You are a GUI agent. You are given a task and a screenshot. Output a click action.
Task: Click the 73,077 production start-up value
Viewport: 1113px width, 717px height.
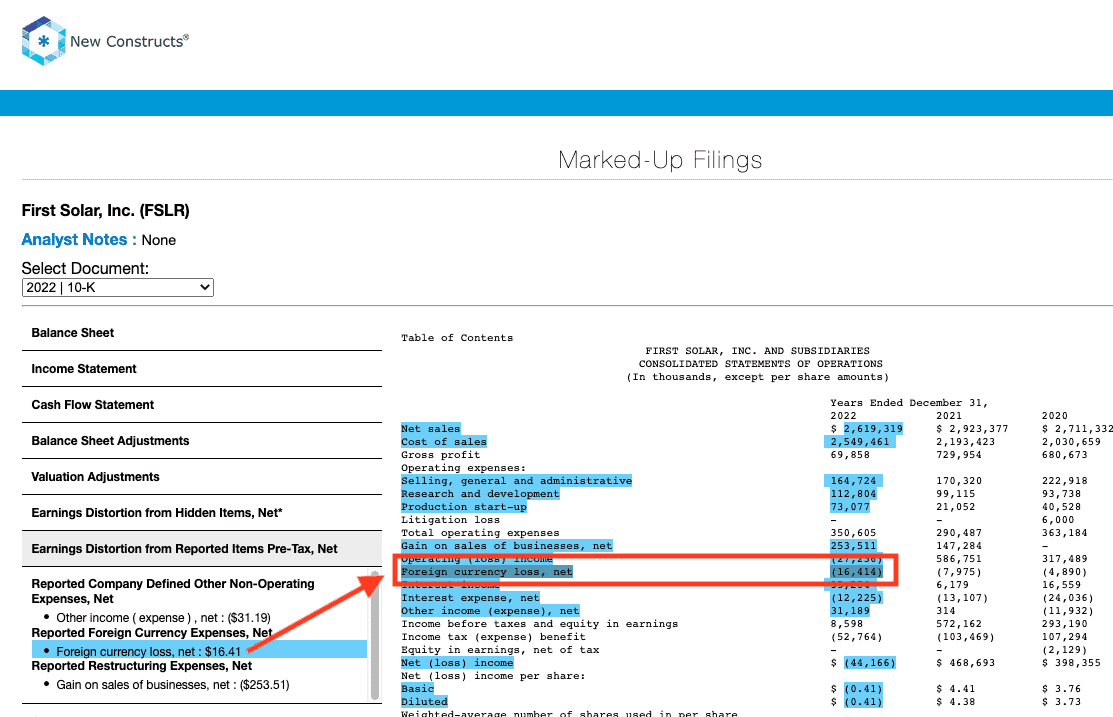(850, 507)
